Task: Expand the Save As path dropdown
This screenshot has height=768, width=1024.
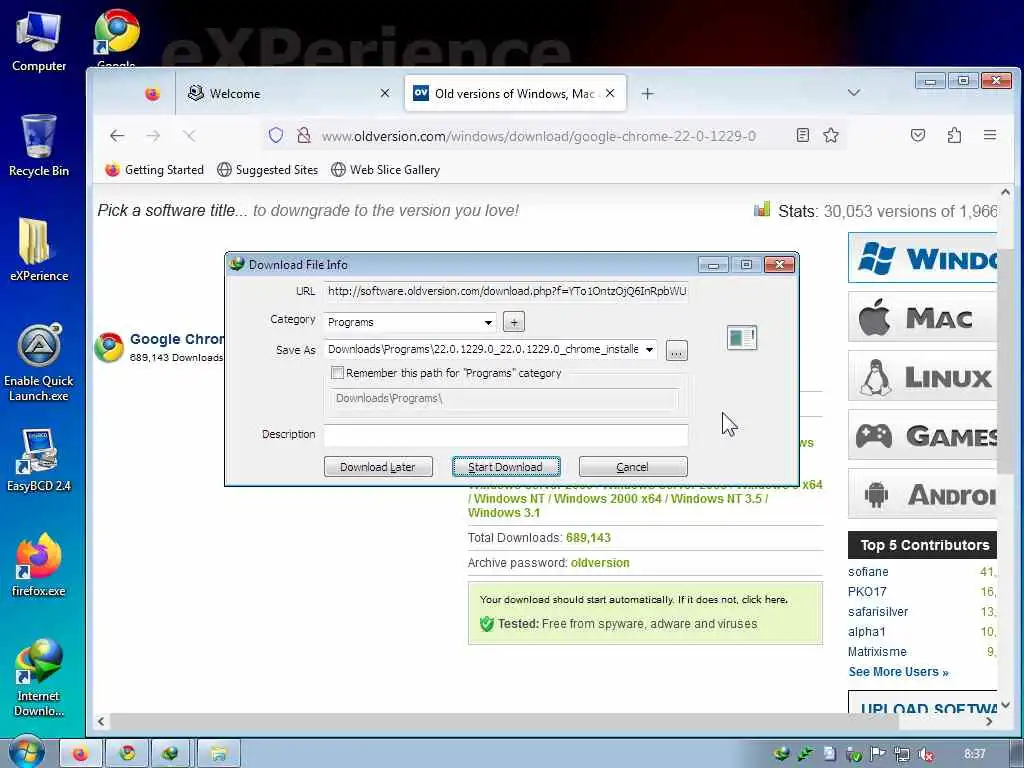Action: click(649, 349)
